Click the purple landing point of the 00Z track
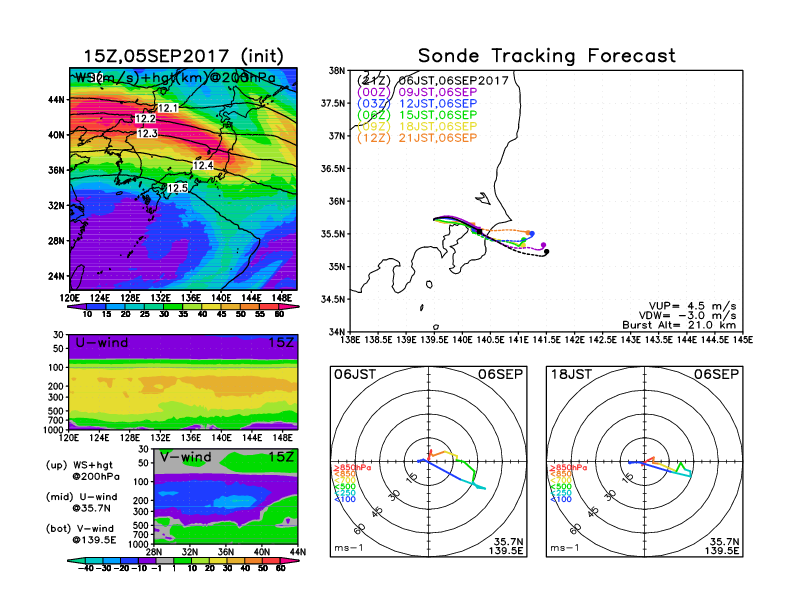Screen dimensions: 792x612 543,245
